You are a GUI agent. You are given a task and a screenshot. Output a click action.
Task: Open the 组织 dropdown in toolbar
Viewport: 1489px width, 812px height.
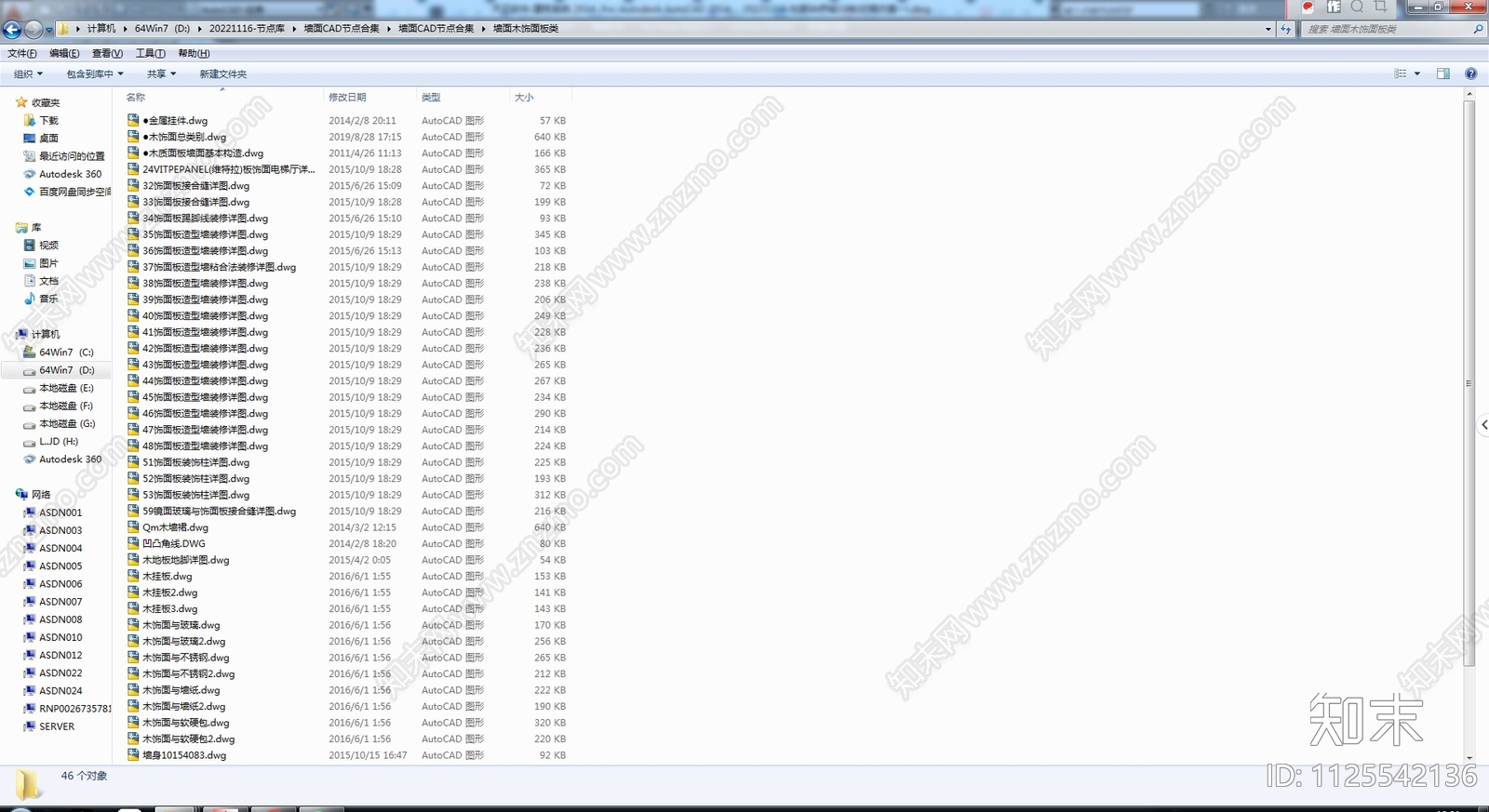point(28,73)
